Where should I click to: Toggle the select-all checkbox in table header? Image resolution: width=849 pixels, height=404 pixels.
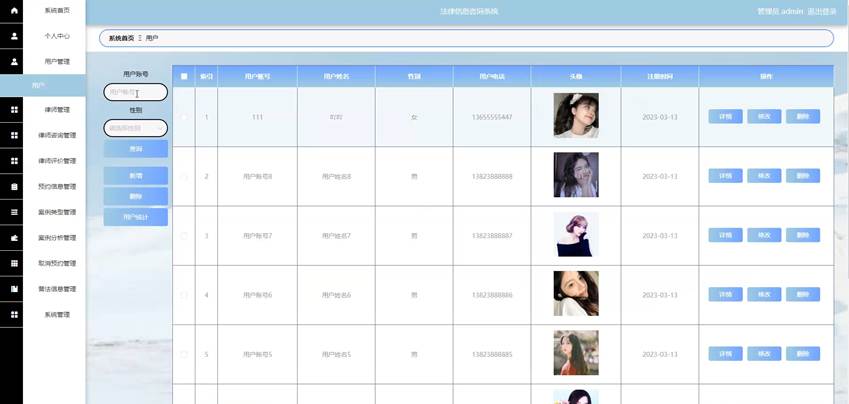click(184, 76)
